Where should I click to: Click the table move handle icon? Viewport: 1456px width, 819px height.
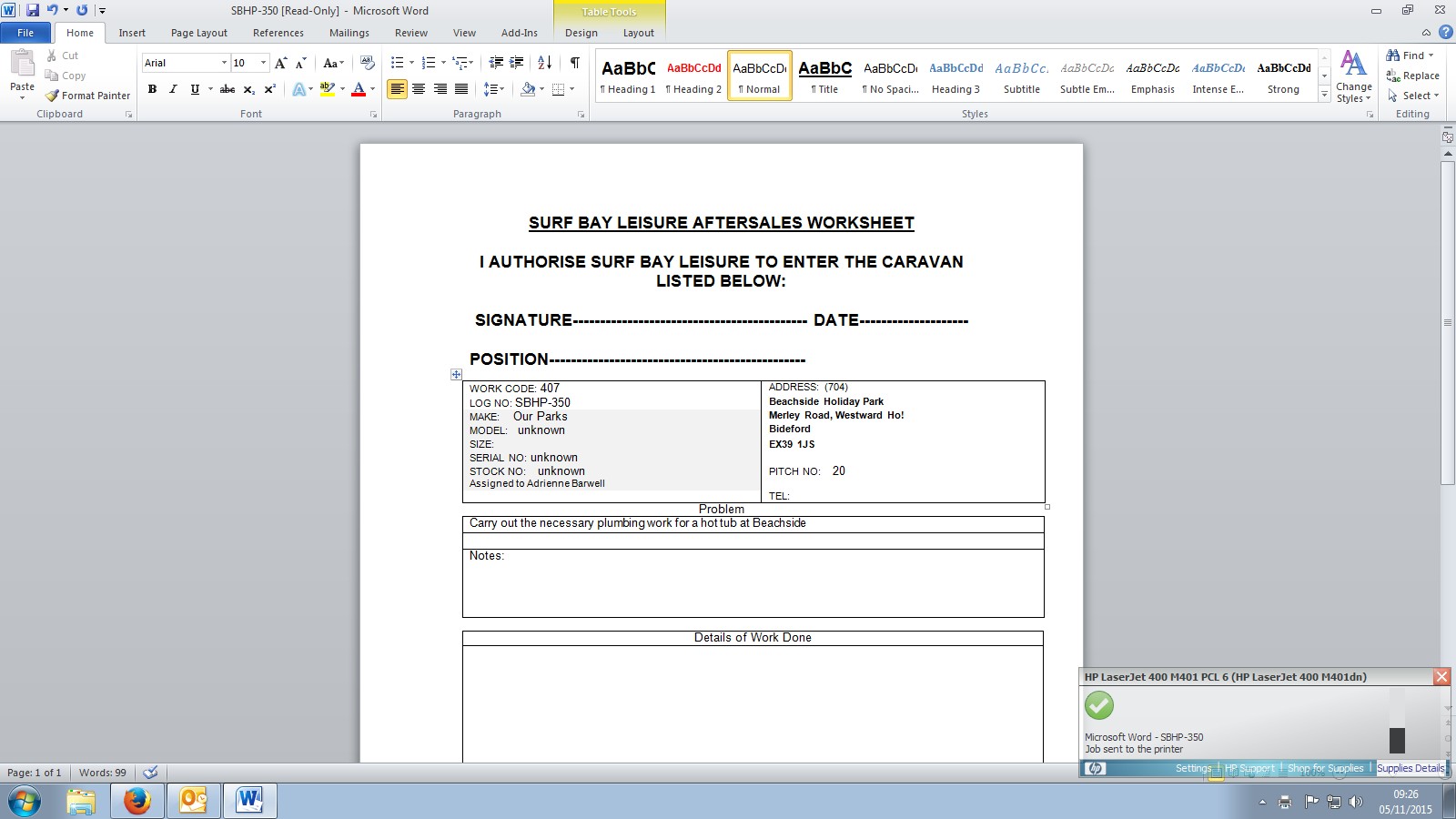pos(456,374)
